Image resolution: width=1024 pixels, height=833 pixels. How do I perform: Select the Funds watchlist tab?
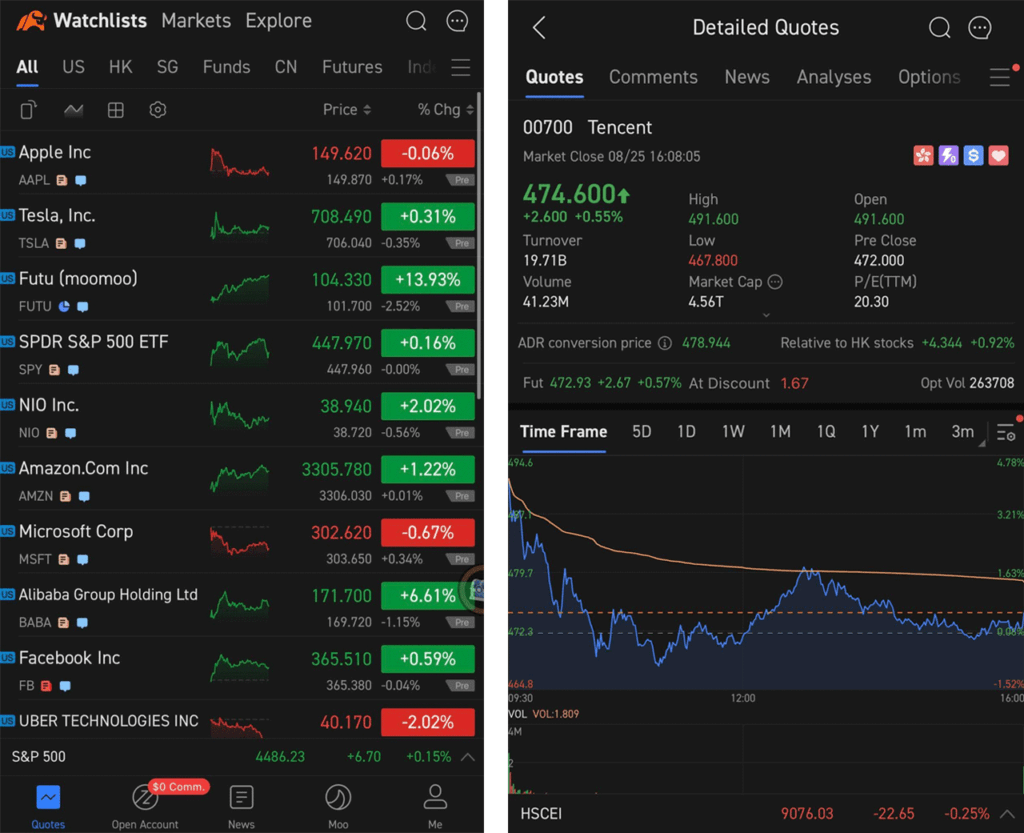[x=227, y=67]
